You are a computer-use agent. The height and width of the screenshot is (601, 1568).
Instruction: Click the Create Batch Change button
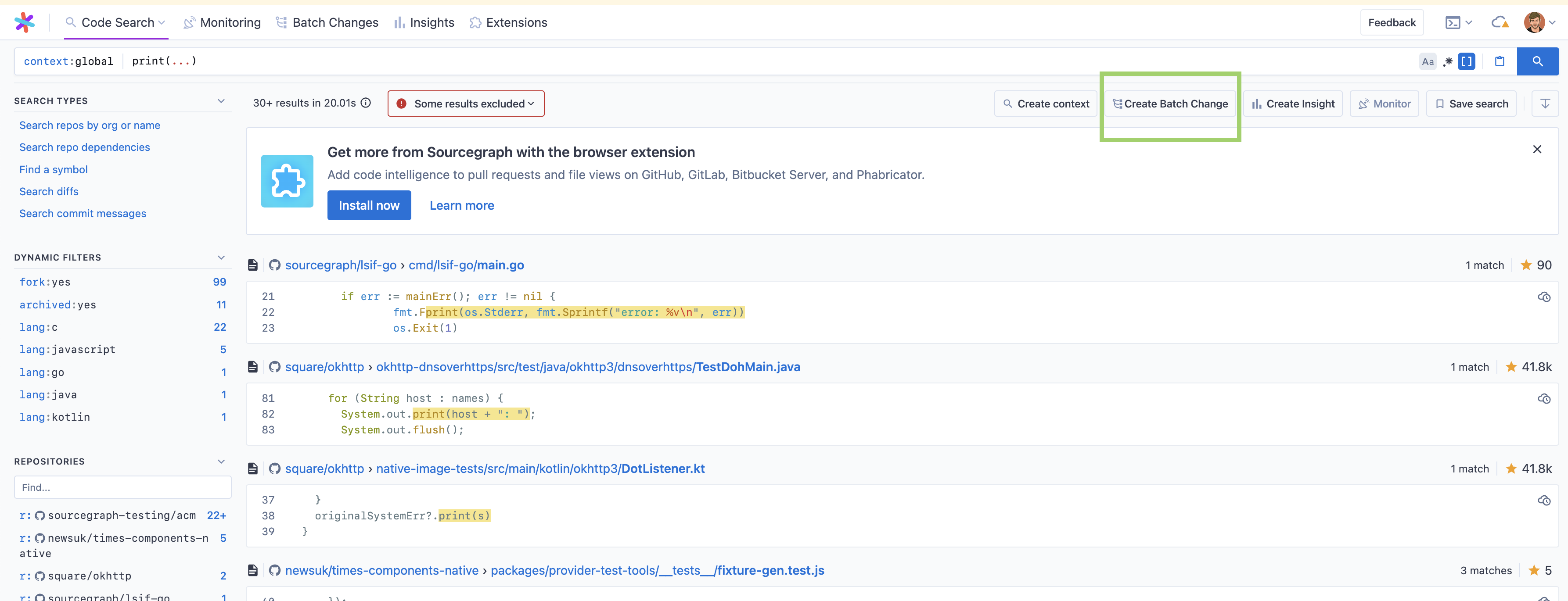(1170, 104)
